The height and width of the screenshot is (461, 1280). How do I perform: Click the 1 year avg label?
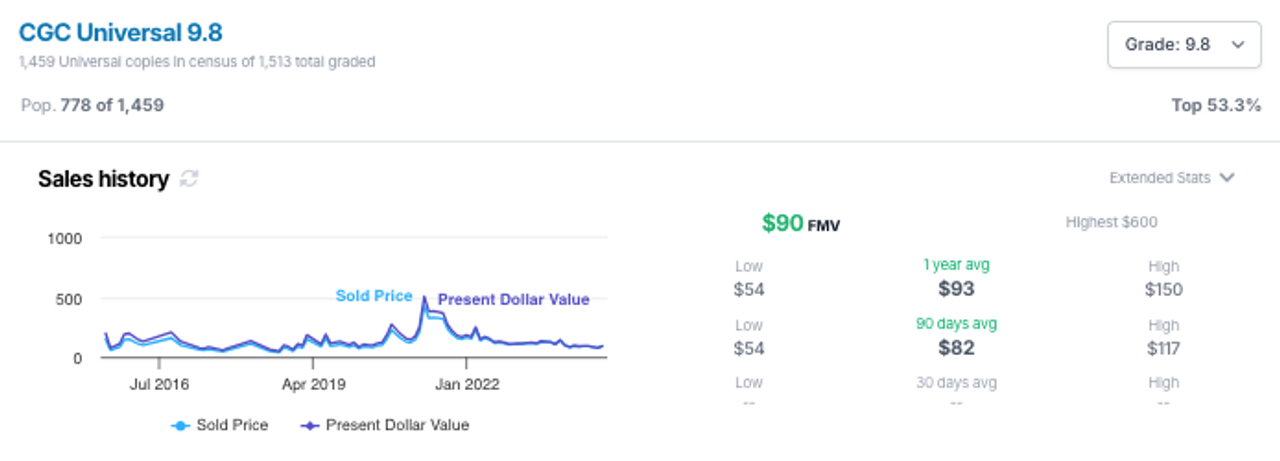point(956,265)
